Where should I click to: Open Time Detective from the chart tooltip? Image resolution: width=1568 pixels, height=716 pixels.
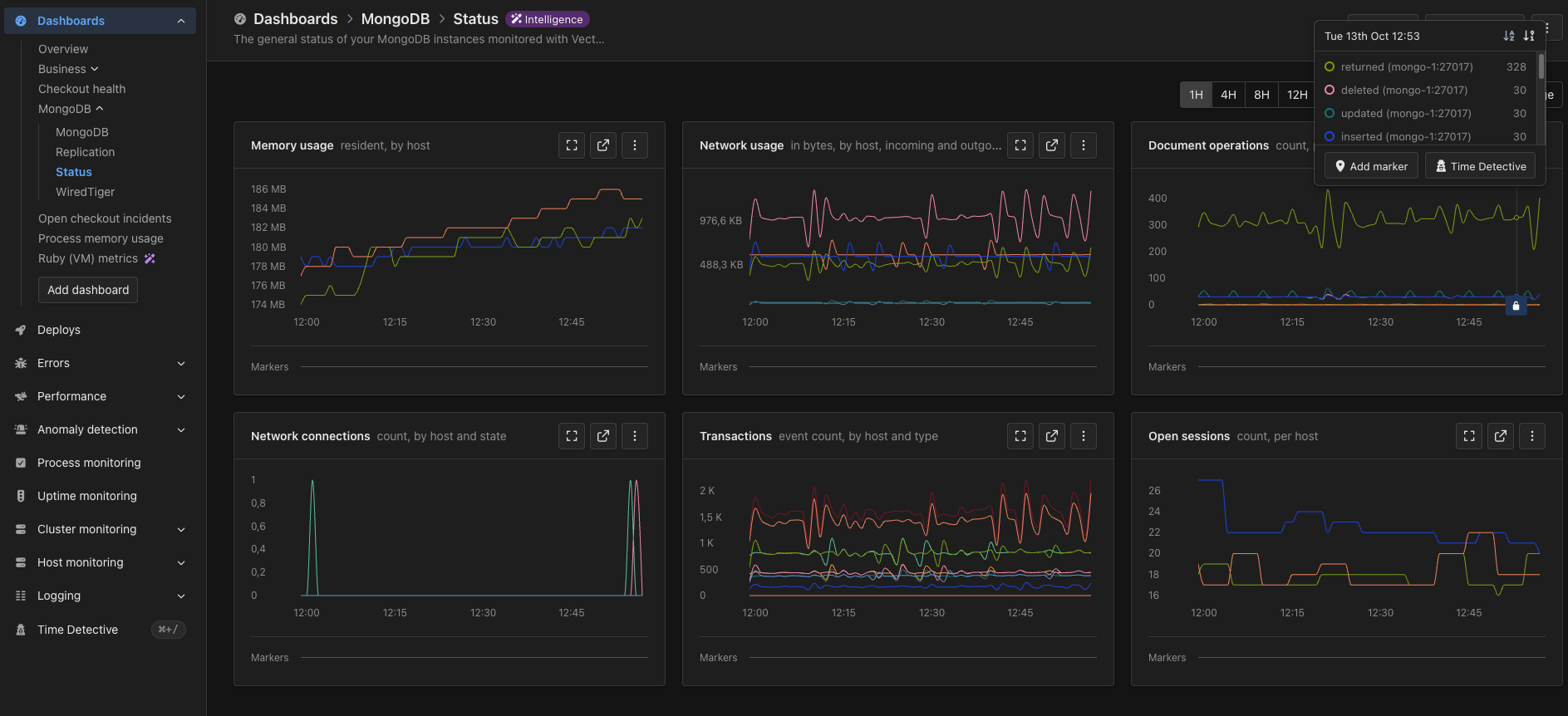1480,166
